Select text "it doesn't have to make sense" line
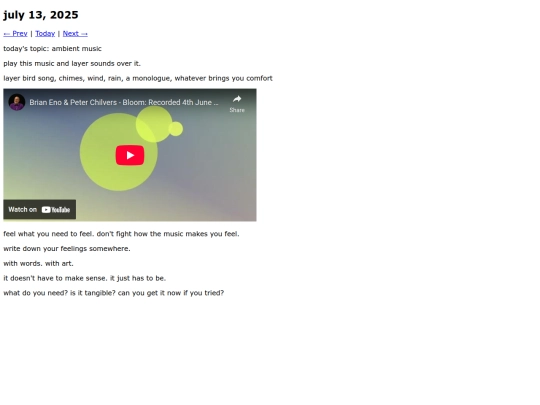This screenshot has height=405, width=540. [x=85, y=278]
